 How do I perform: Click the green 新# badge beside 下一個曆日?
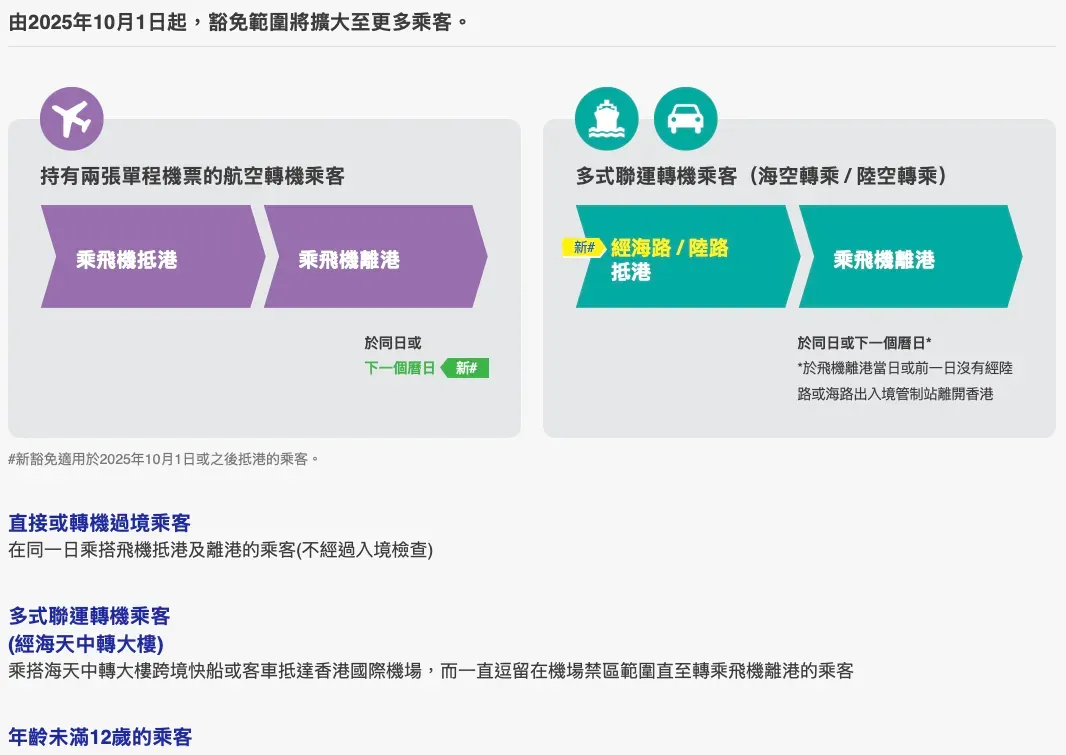pyautogui.click(x=465, y=368)
